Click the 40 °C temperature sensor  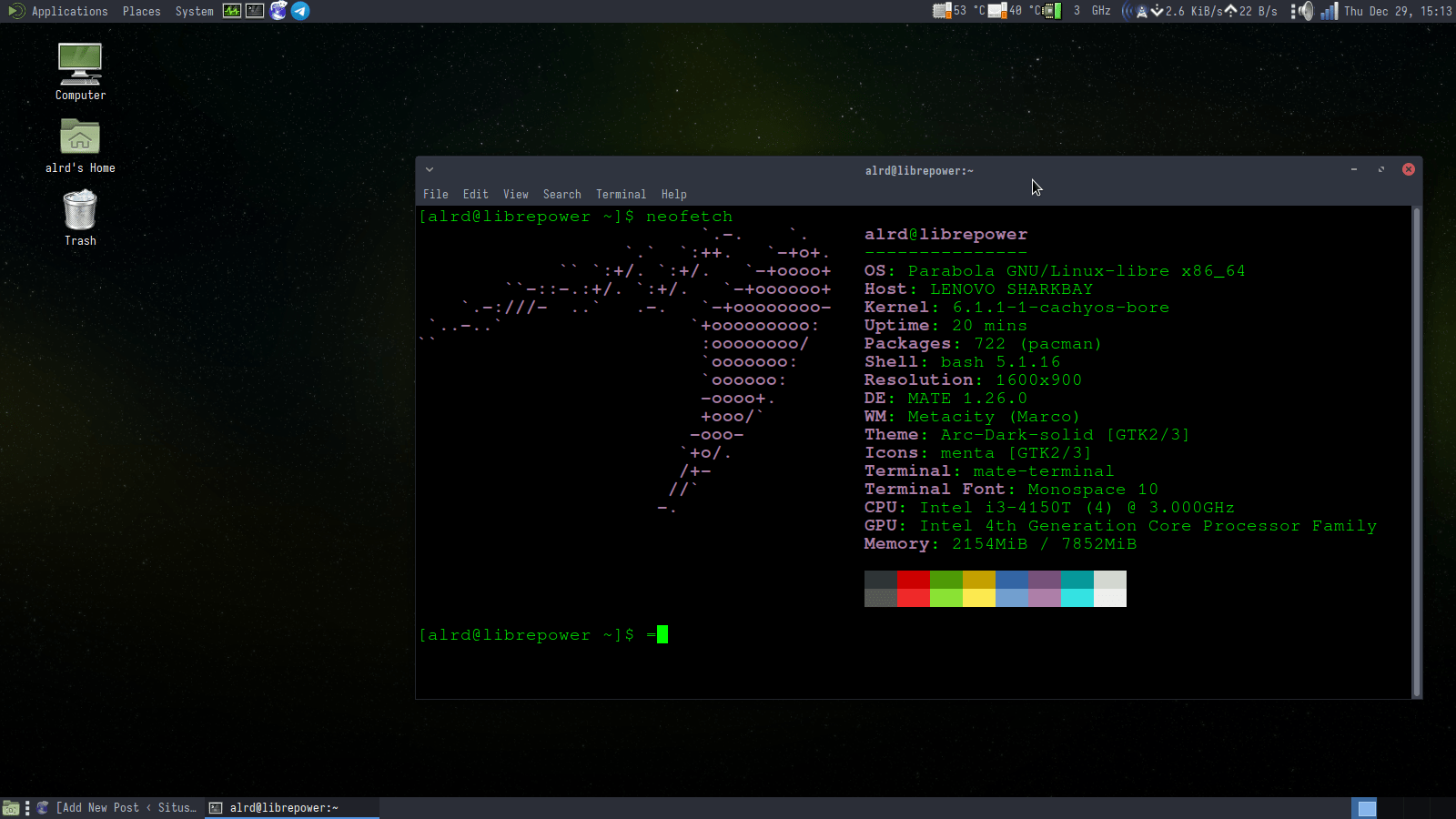coord(1016,11)
